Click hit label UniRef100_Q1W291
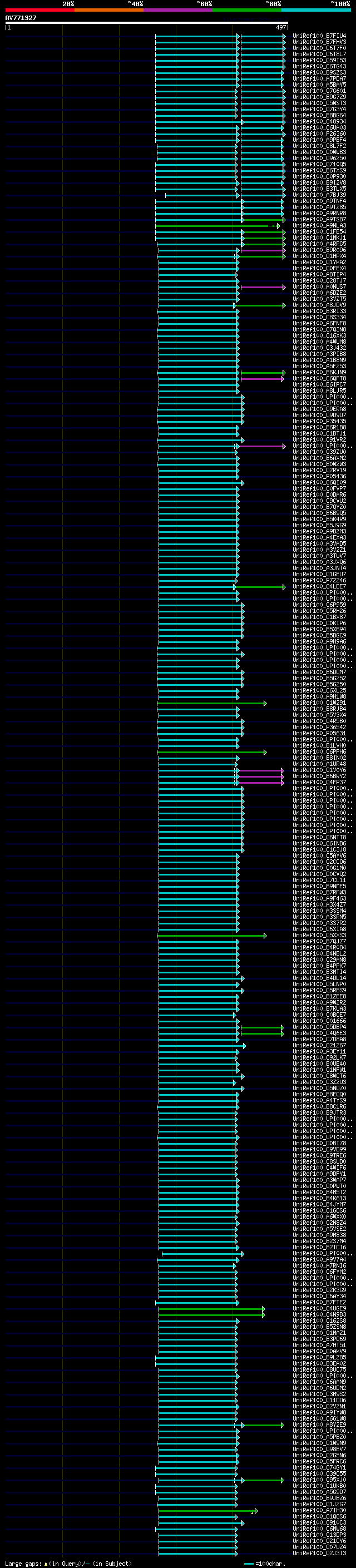 tap(319, 703)
